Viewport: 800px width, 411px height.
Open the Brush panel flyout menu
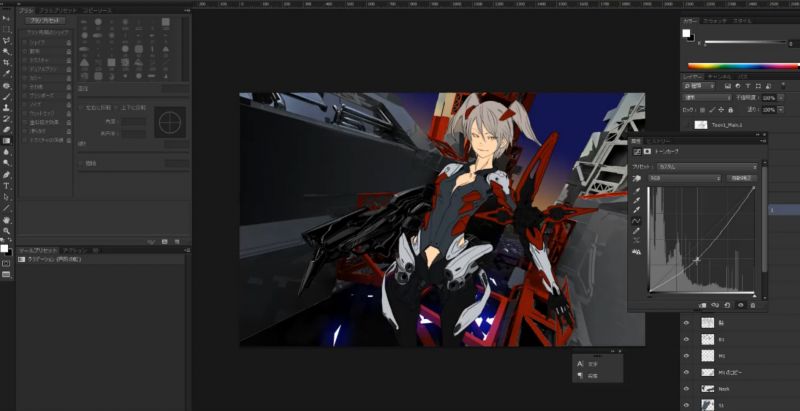187,10
